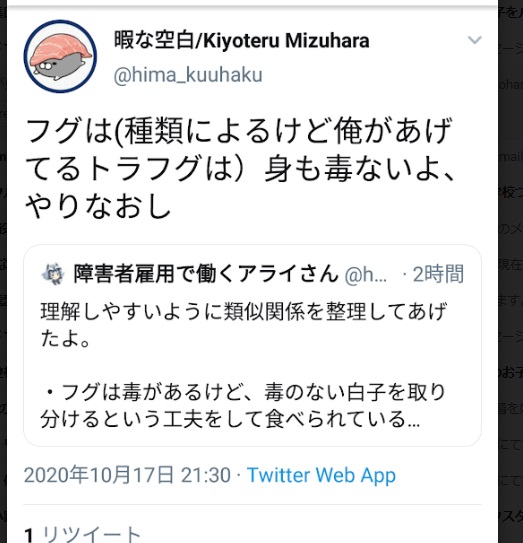Click the quoted line 理解しやすいように類似関係を整理
This screenshot has height=543, width=523.
click(243, 312)
